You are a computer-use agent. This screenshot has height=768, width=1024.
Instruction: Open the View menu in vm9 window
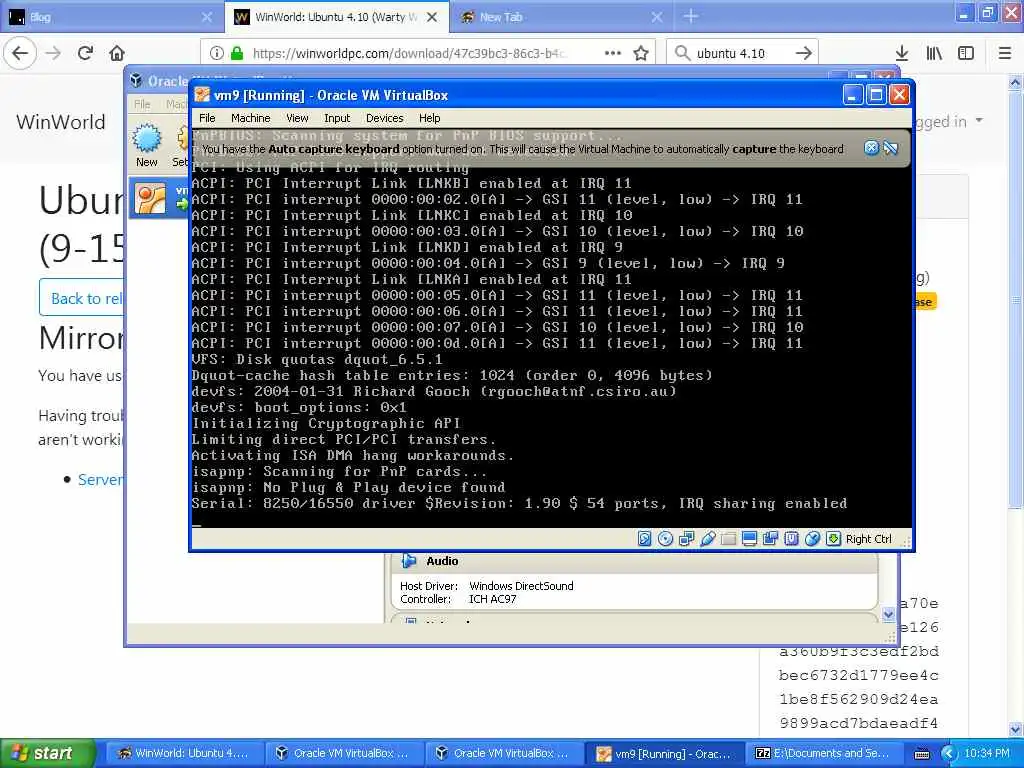pyautogui.click(x=297, y=118)
